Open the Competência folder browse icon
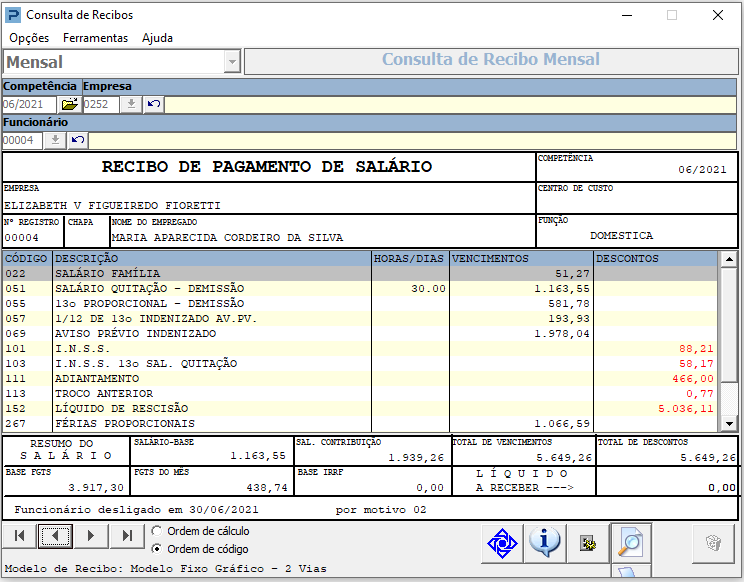This screenshot has width=746, height=582. tap(69, 104)
